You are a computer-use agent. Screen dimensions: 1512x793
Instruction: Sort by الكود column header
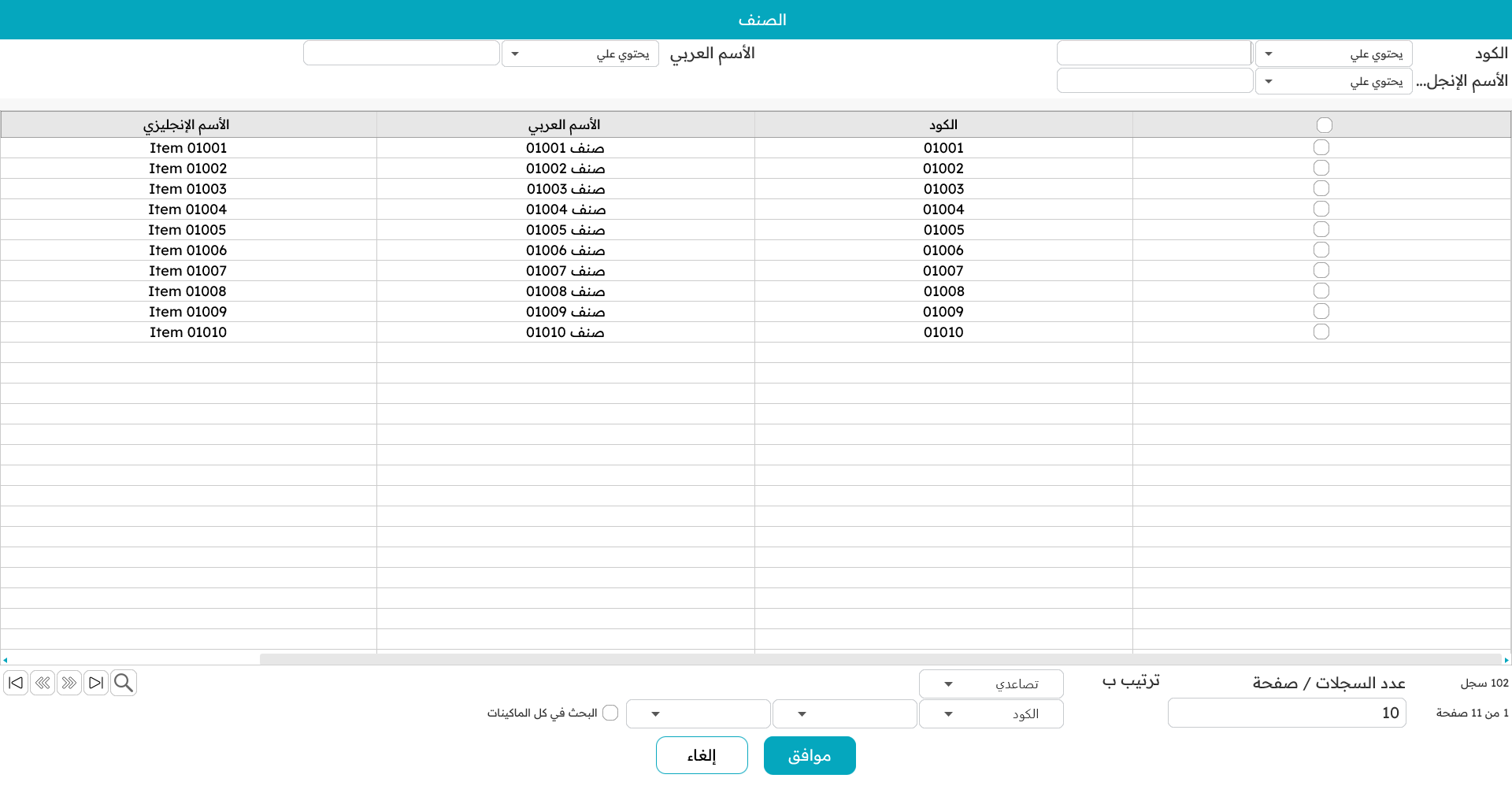943,124
